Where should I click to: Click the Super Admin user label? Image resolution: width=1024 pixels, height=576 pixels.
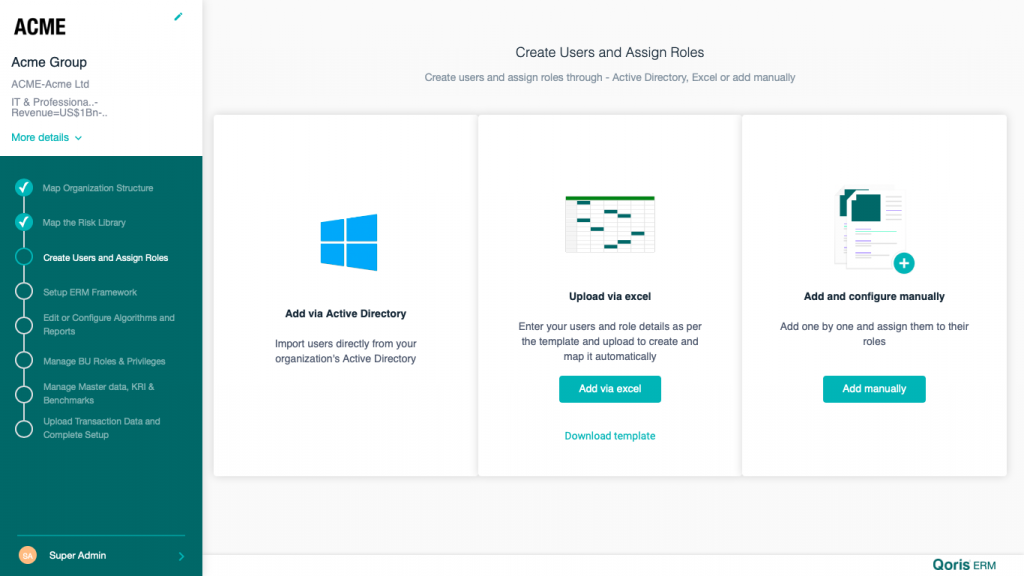(x=77, y=556)
